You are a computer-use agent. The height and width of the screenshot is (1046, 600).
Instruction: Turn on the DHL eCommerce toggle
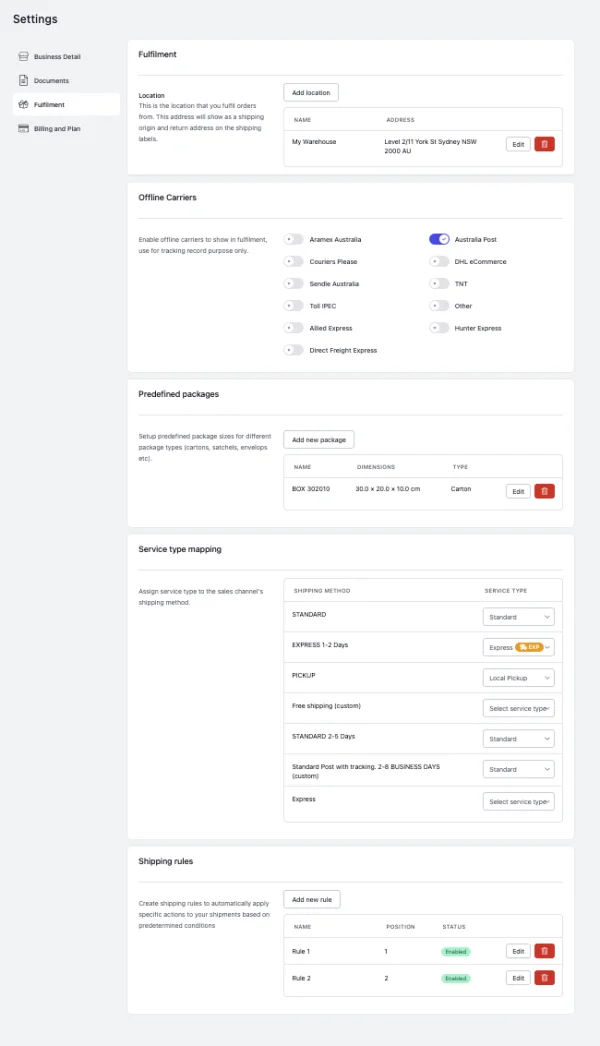pos(439,262)
